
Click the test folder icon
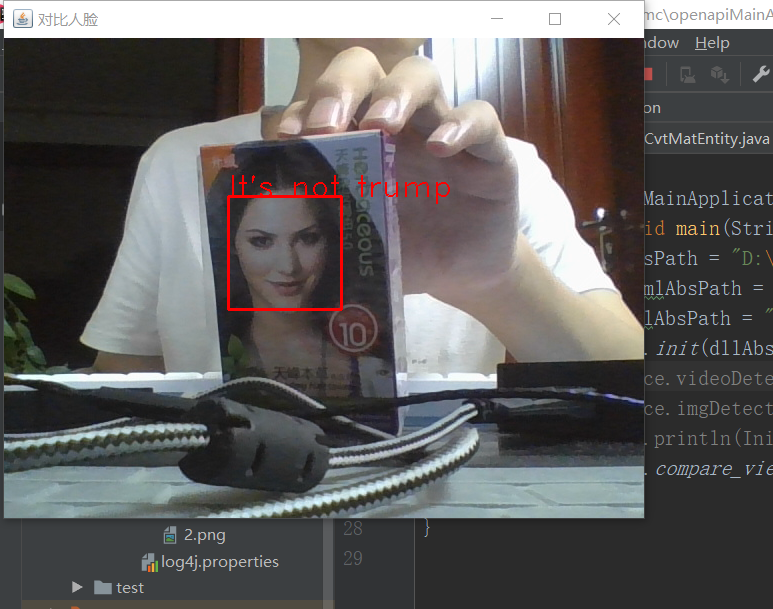(x=103, y=587)
